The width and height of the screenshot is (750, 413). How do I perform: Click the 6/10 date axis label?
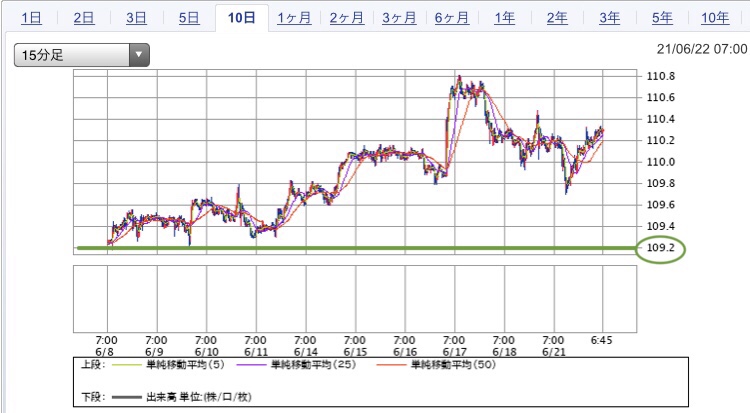pyautogui.click(x=207, y=352)
